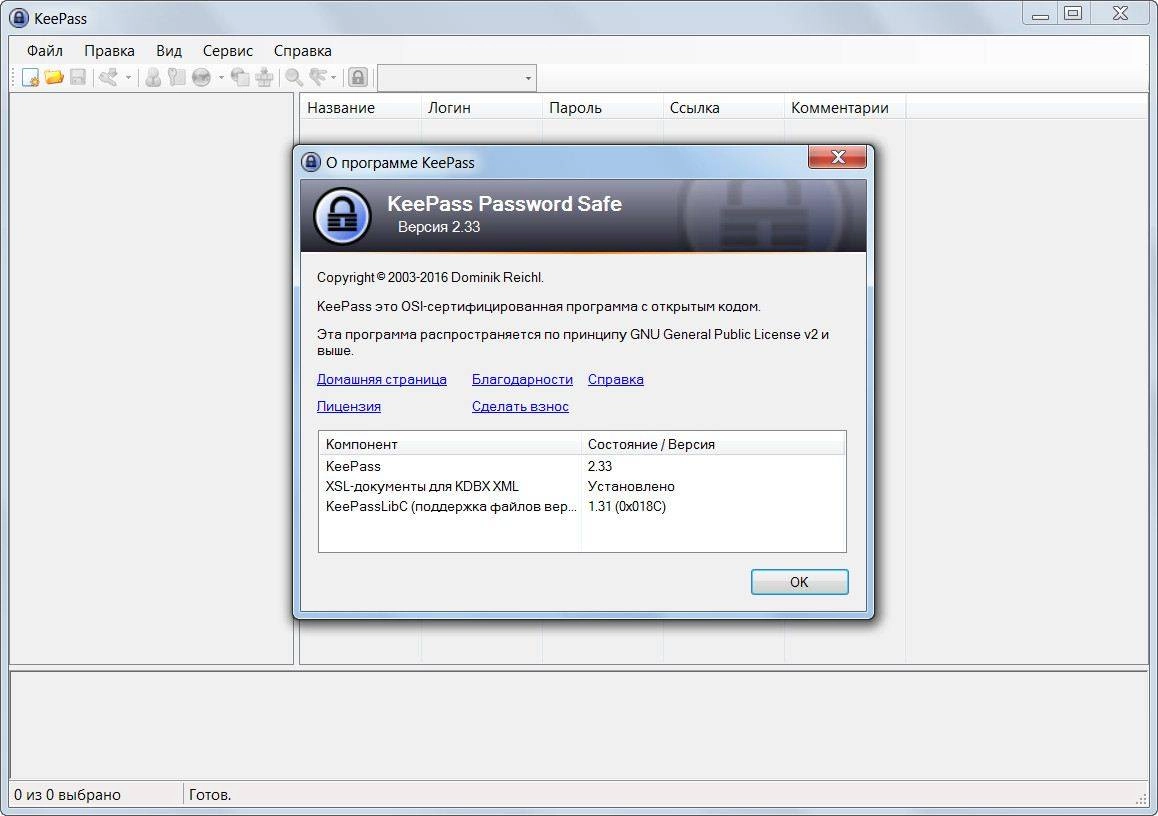
Task: Open the Благодарности link
Action: click(522, 380)
